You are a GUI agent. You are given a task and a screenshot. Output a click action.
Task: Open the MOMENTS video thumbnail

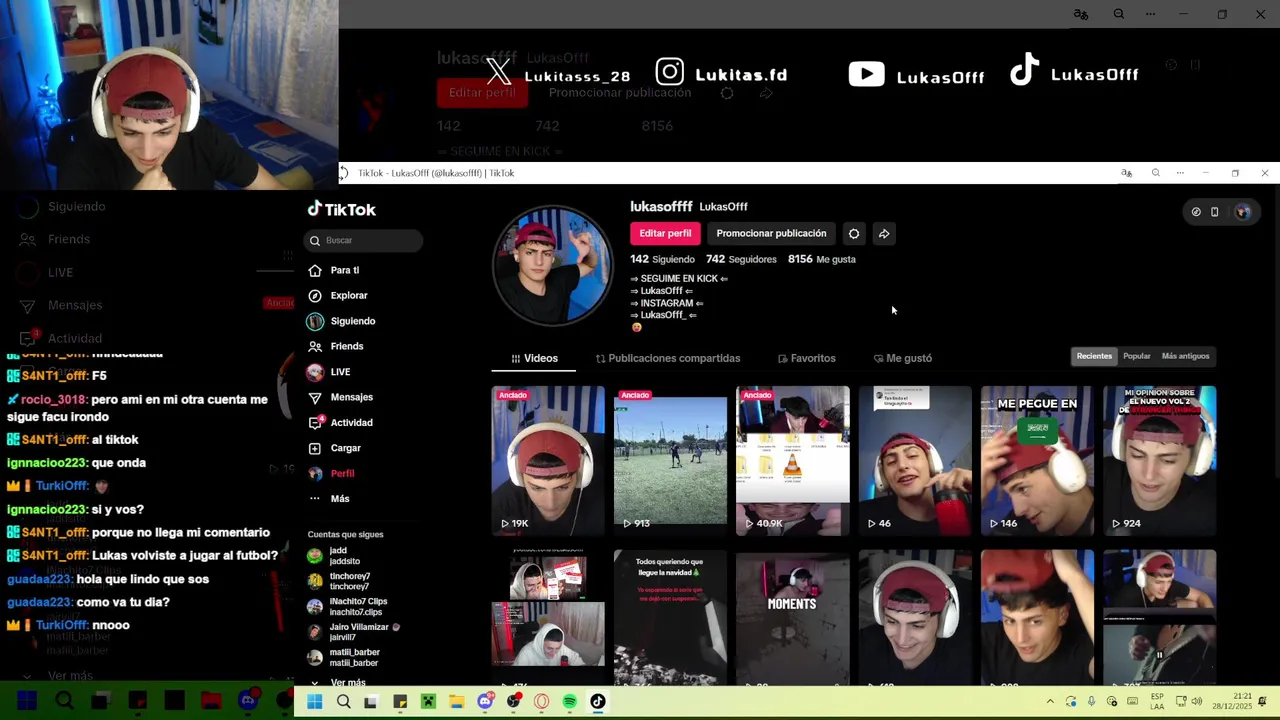pyautogui.click(x=793, y=617)
